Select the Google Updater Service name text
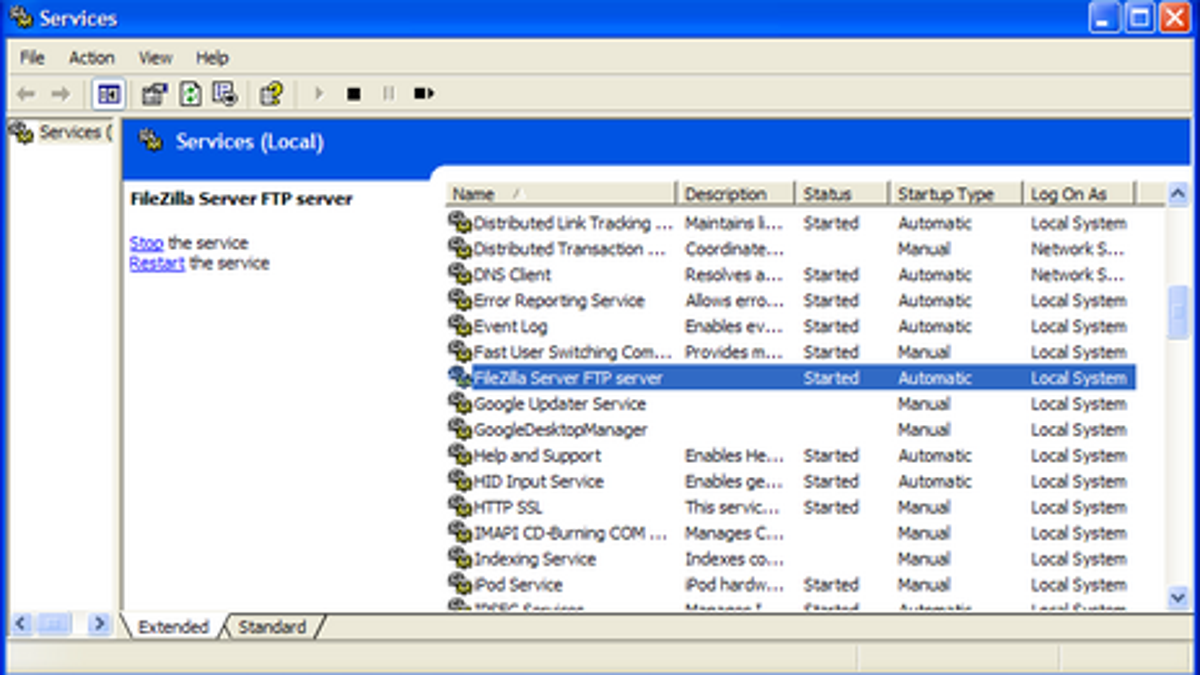This screenshot has width=1200, height=675. coord(560,404)
